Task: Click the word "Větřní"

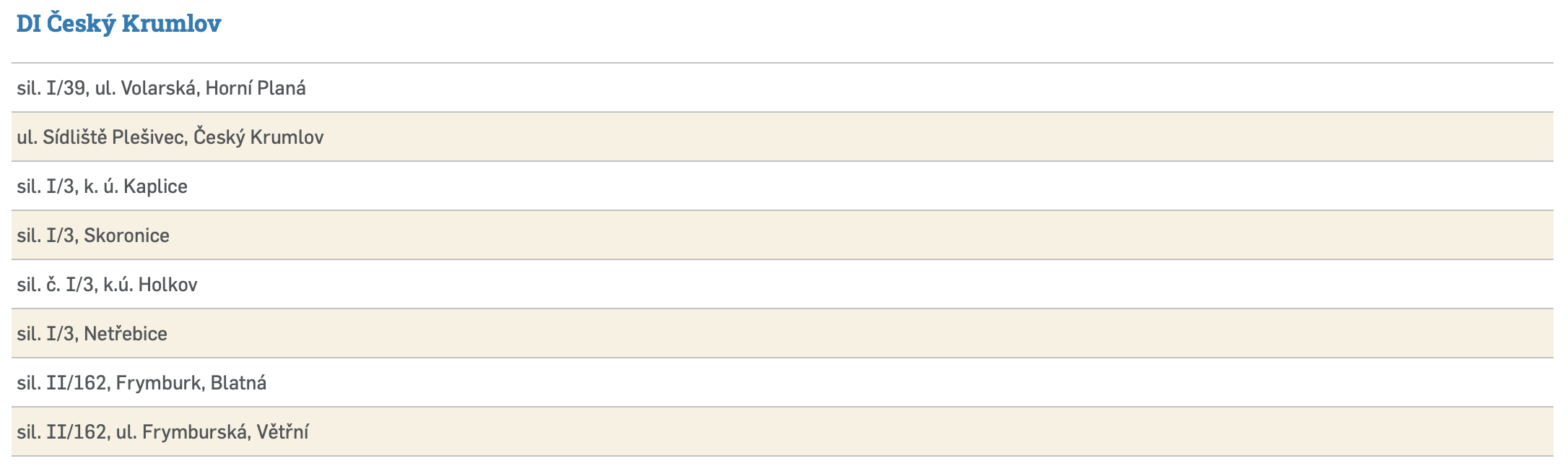Action: (x=282, y=432)
